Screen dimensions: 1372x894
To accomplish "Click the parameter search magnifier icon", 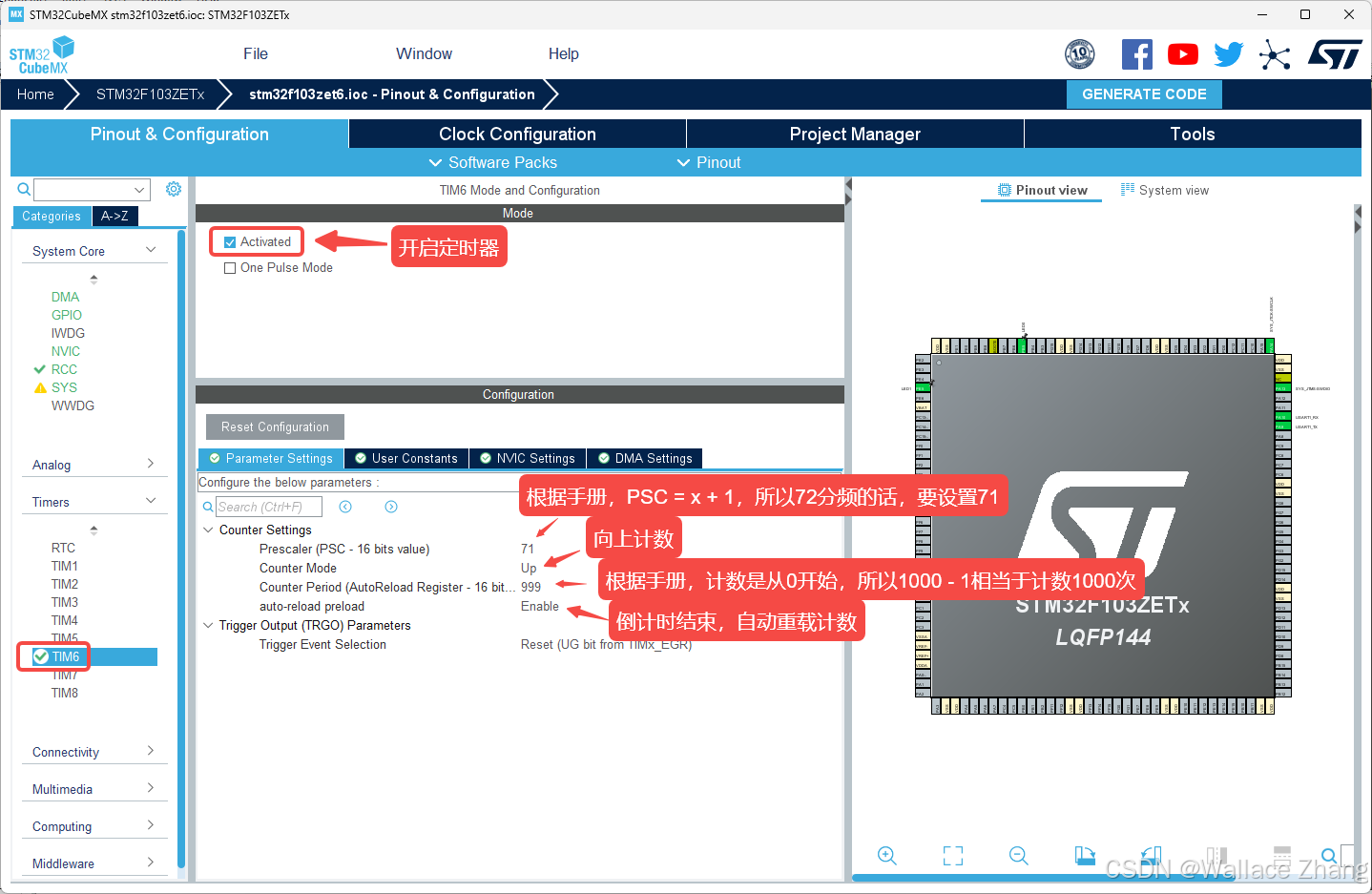I will click(209, 507).
